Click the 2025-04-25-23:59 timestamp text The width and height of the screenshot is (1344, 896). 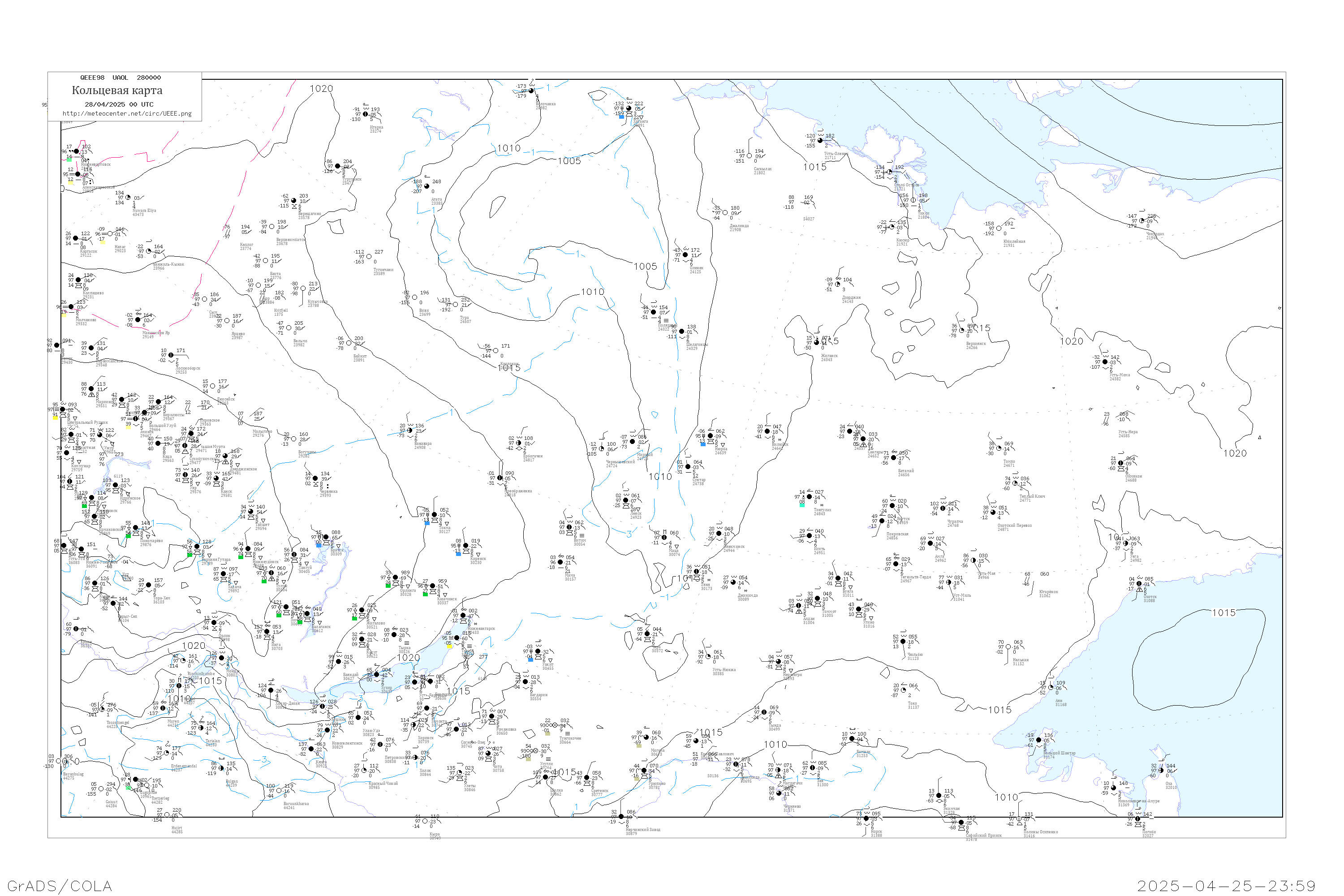tap(1226, 886)
